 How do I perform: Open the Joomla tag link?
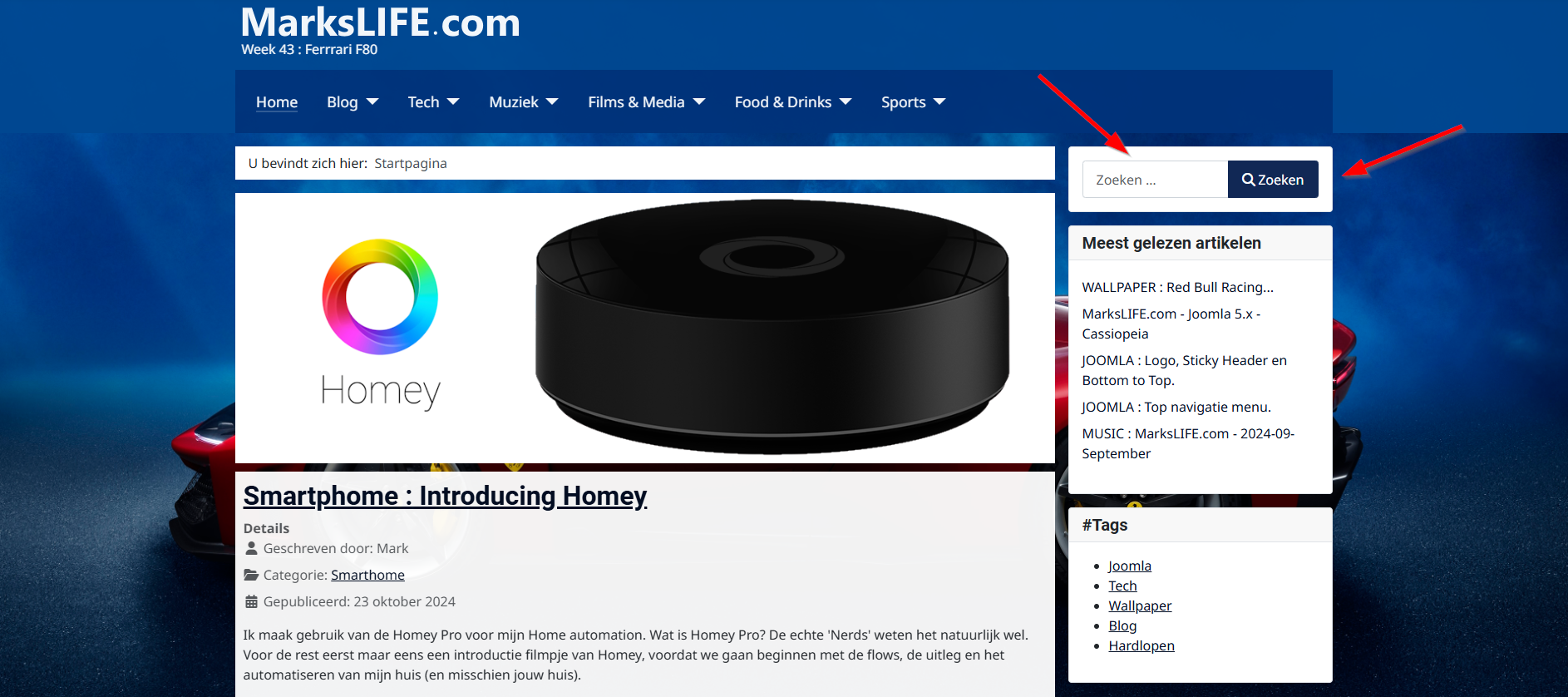pos(1130,566)
